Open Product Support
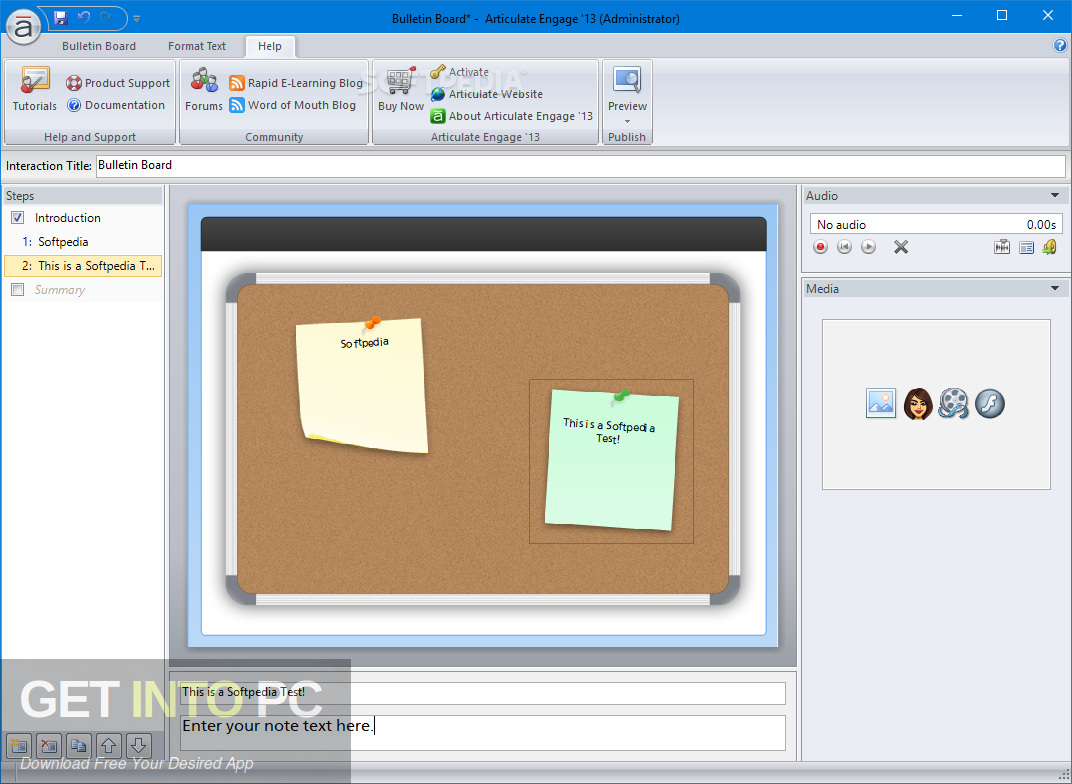 pyautogui.click(x=118, y=83)
